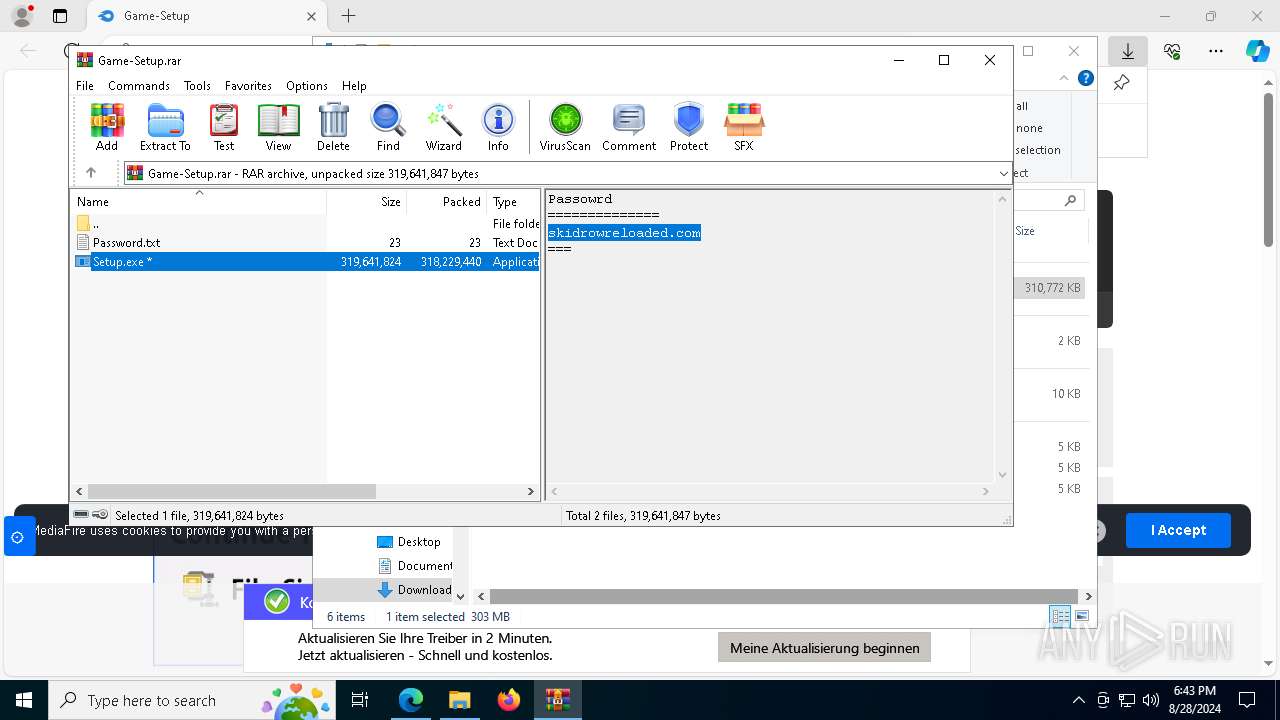The height and width of the screenshot is (720, 1280).
Task: Switch to WinRAR taskbar icon
Action: tap(557, 700)
